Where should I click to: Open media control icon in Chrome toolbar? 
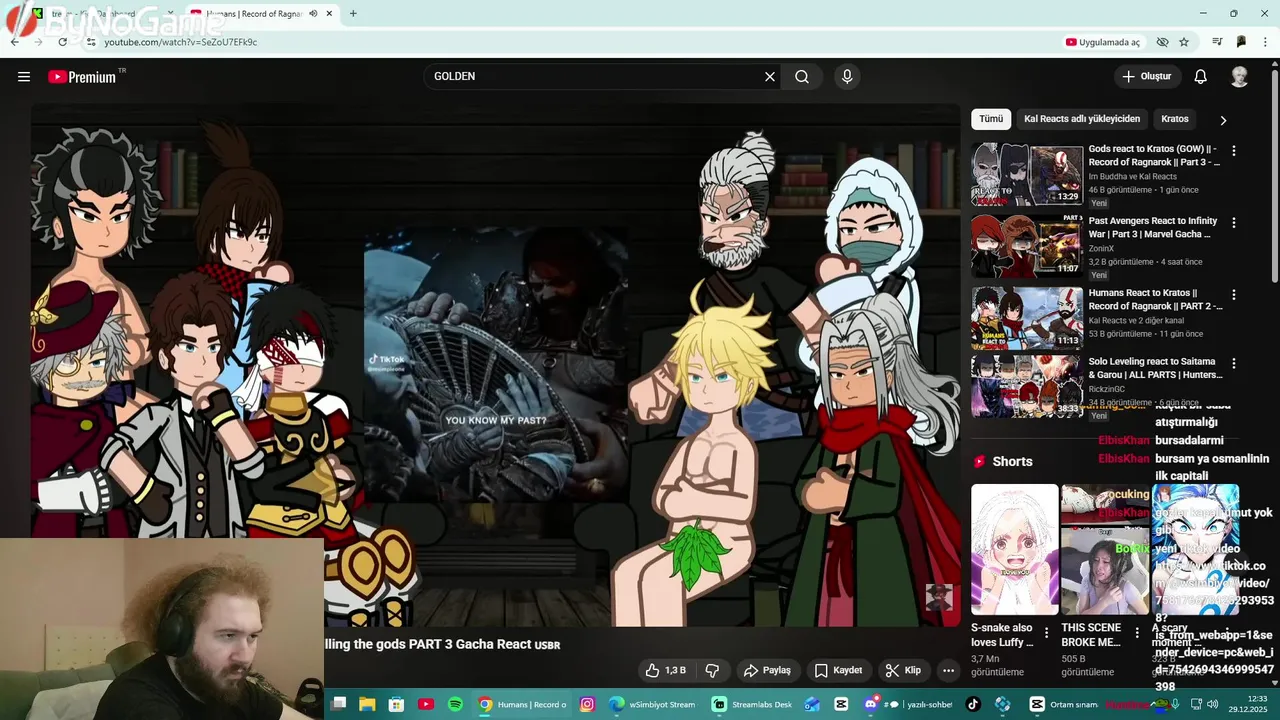tap(1217, 42)
